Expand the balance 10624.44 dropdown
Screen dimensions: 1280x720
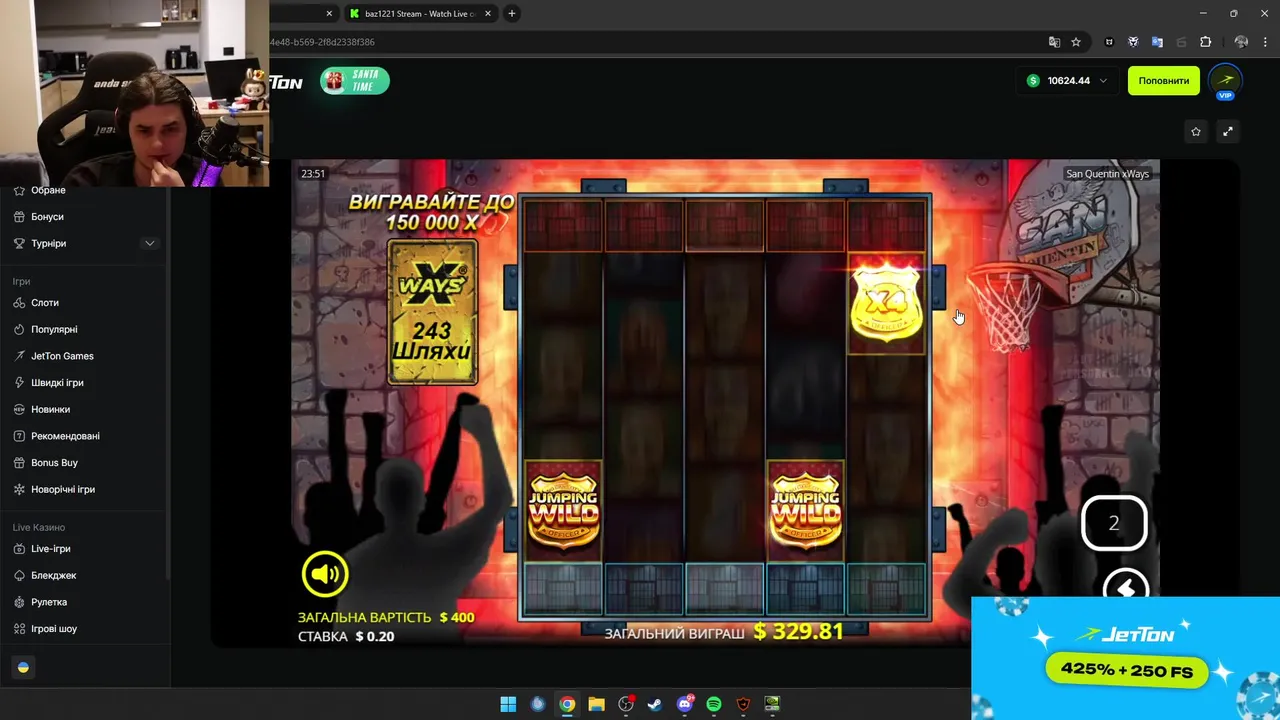[1103, 81]
